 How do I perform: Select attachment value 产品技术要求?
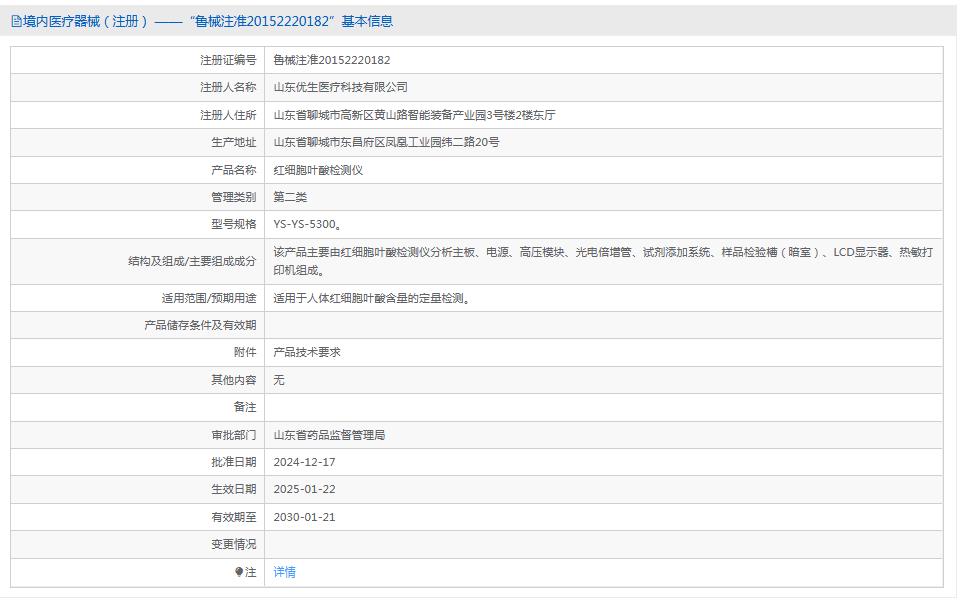[307, 352]
